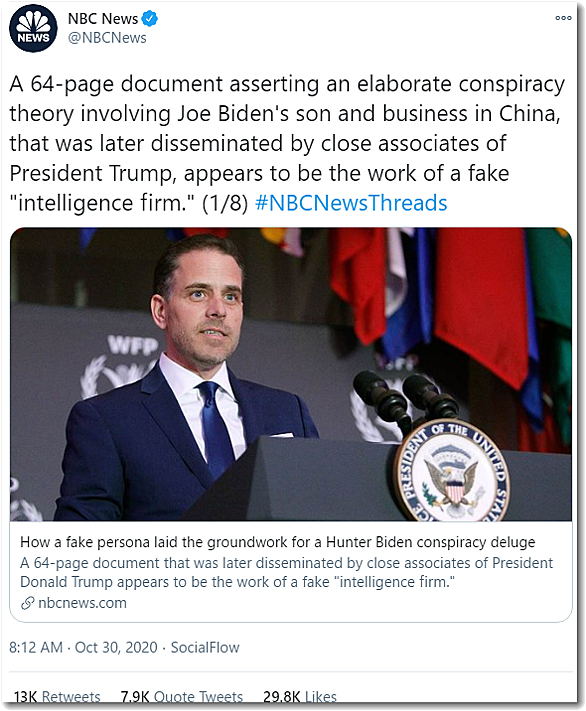The width and height of the screenshot is (586, 711).
Task: Visit the nbcnews.com domain link
Action: tap(83, 603)
